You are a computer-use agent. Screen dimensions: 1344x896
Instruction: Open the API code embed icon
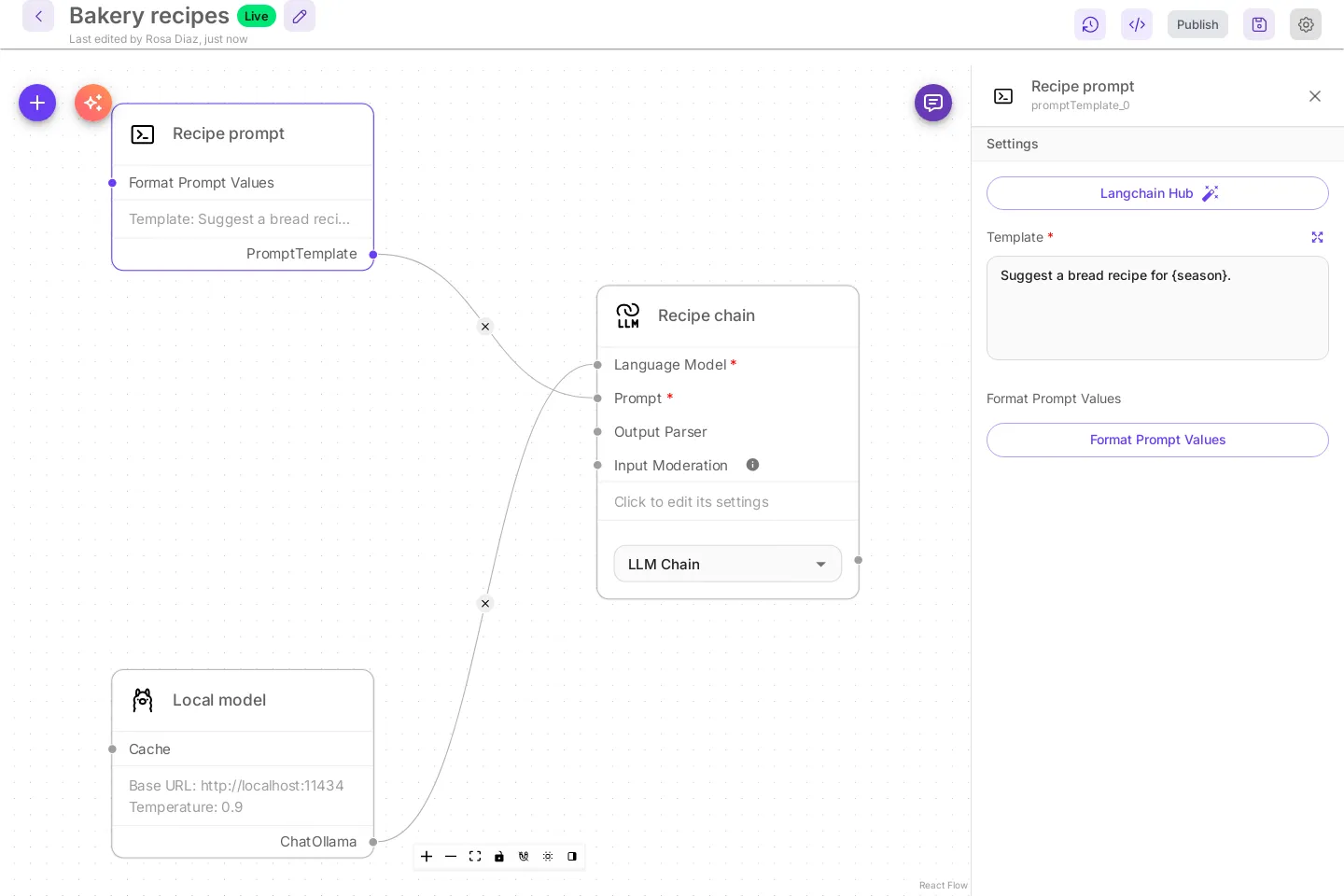(x=1137, y=24)
